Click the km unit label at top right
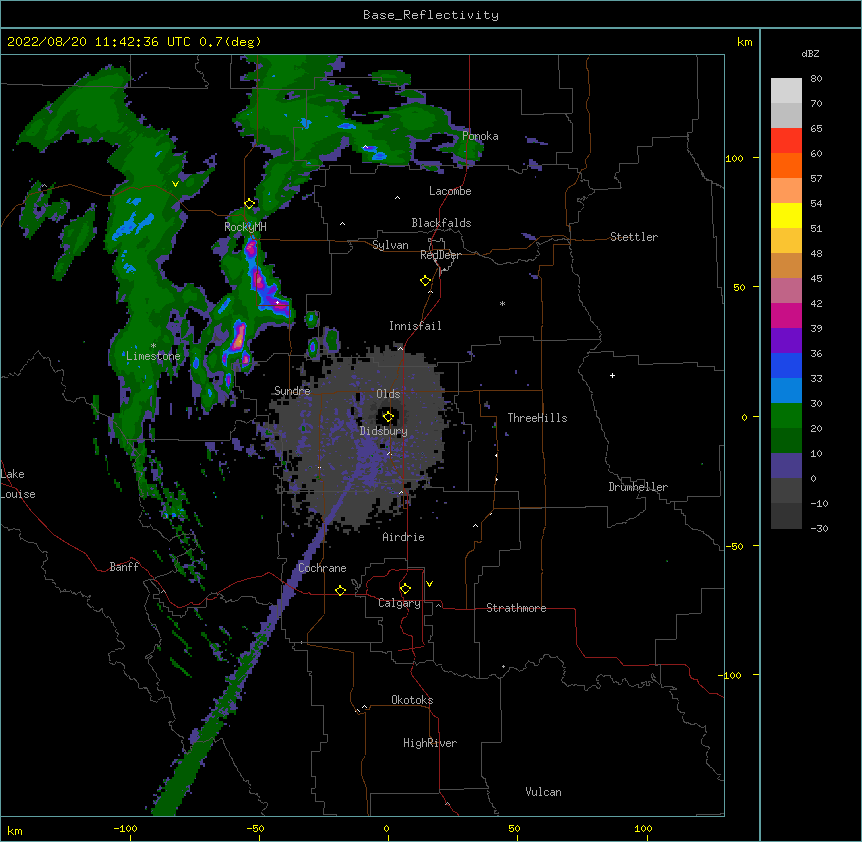This screenshot has height=842, width=862. (x=744, y=42)
